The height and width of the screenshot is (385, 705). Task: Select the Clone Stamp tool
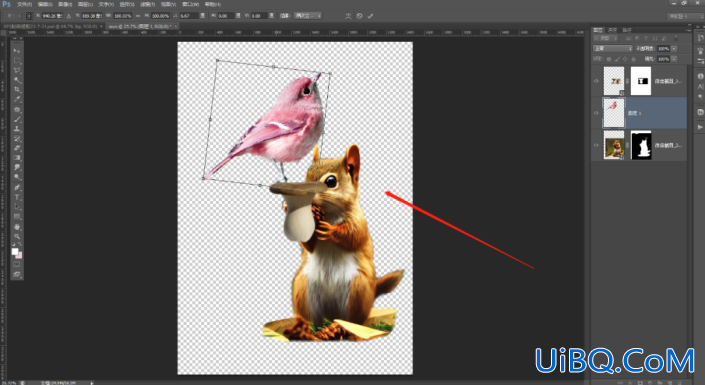(x=17, y=129)
